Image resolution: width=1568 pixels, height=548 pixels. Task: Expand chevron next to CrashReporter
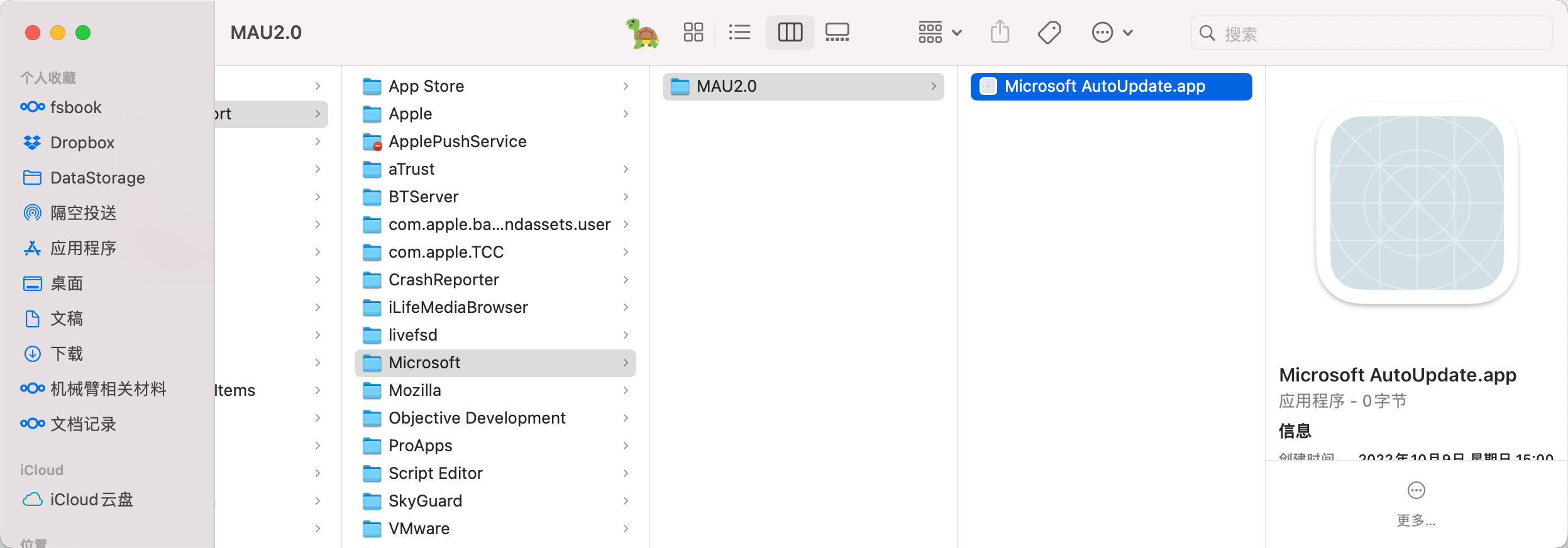626,280
